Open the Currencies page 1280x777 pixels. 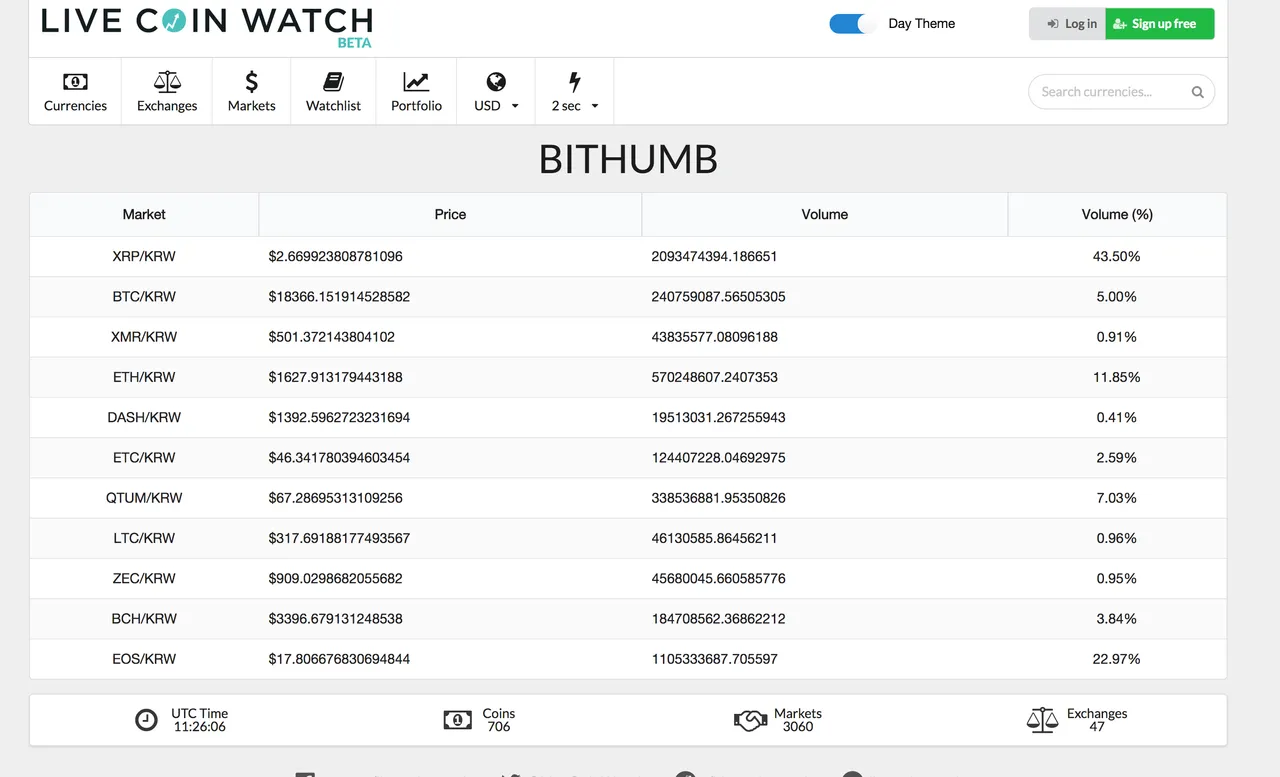[x=75, y=92]
